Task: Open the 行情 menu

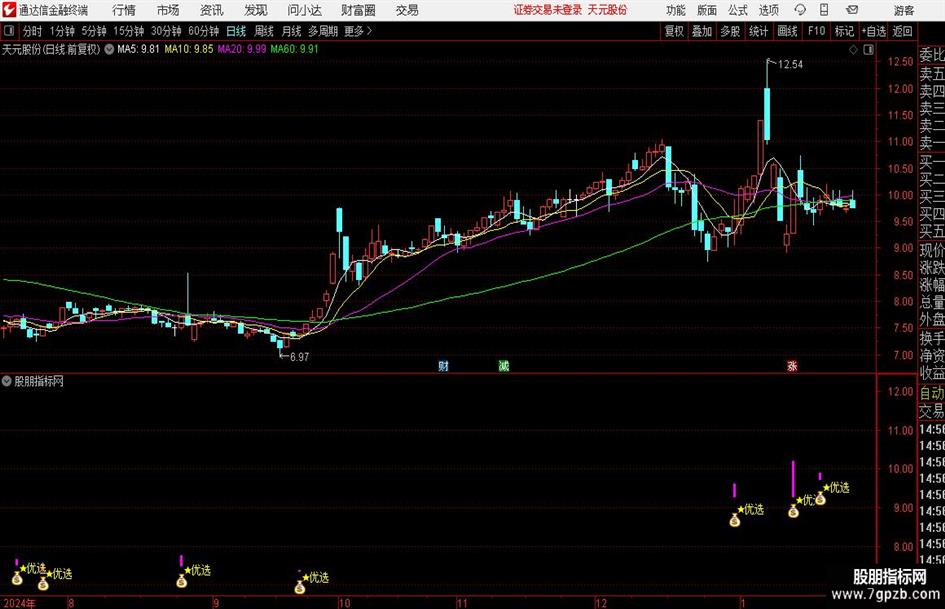Action: pos(124,10)
